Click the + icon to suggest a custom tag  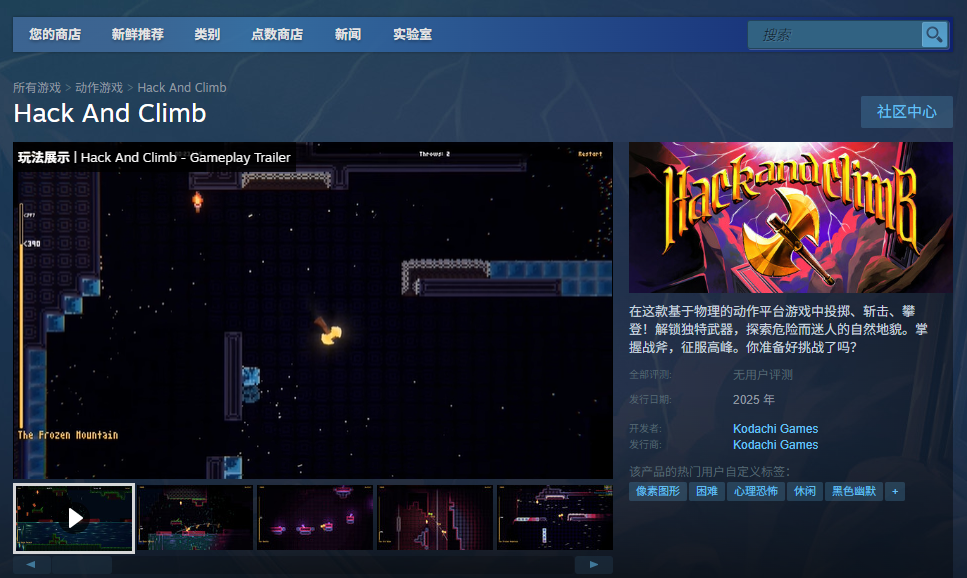point(894,491)
